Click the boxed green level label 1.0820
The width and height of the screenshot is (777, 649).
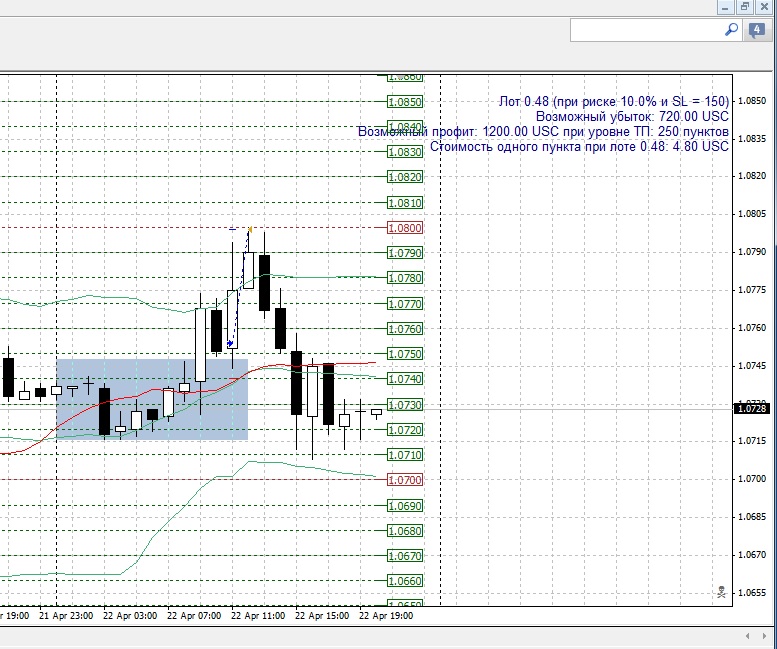tap(405, 177)
